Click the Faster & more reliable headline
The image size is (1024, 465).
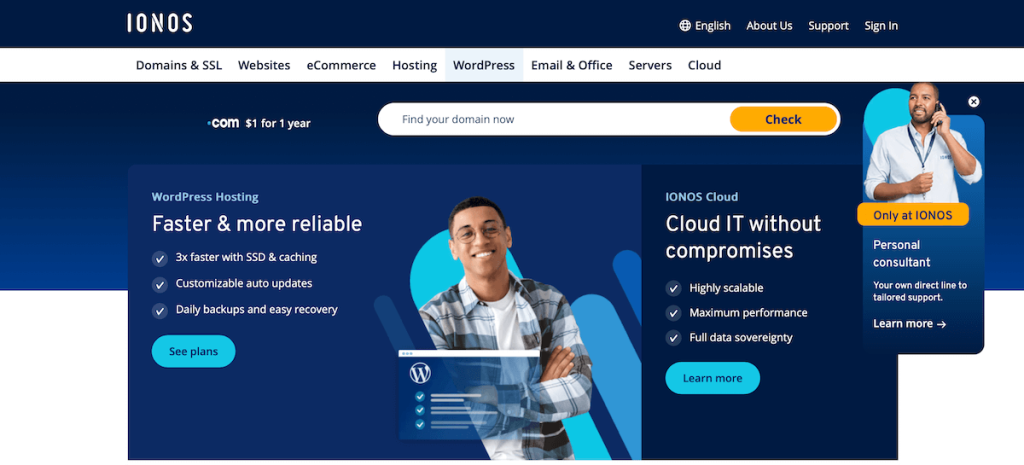[257, 223]
